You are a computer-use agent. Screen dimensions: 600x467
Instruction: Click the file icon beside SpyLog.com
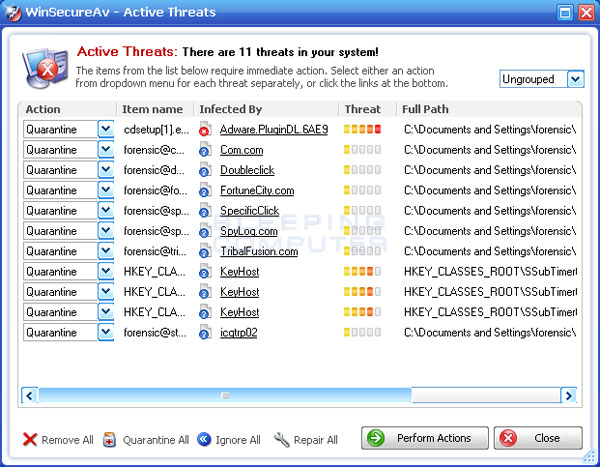tap(205, 231)
